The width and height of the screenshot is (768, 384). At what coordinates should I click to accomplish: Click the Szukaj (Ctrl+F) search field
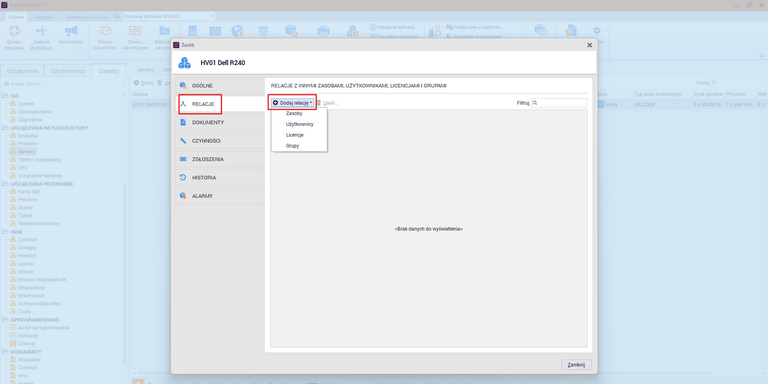tap(64, 84)
